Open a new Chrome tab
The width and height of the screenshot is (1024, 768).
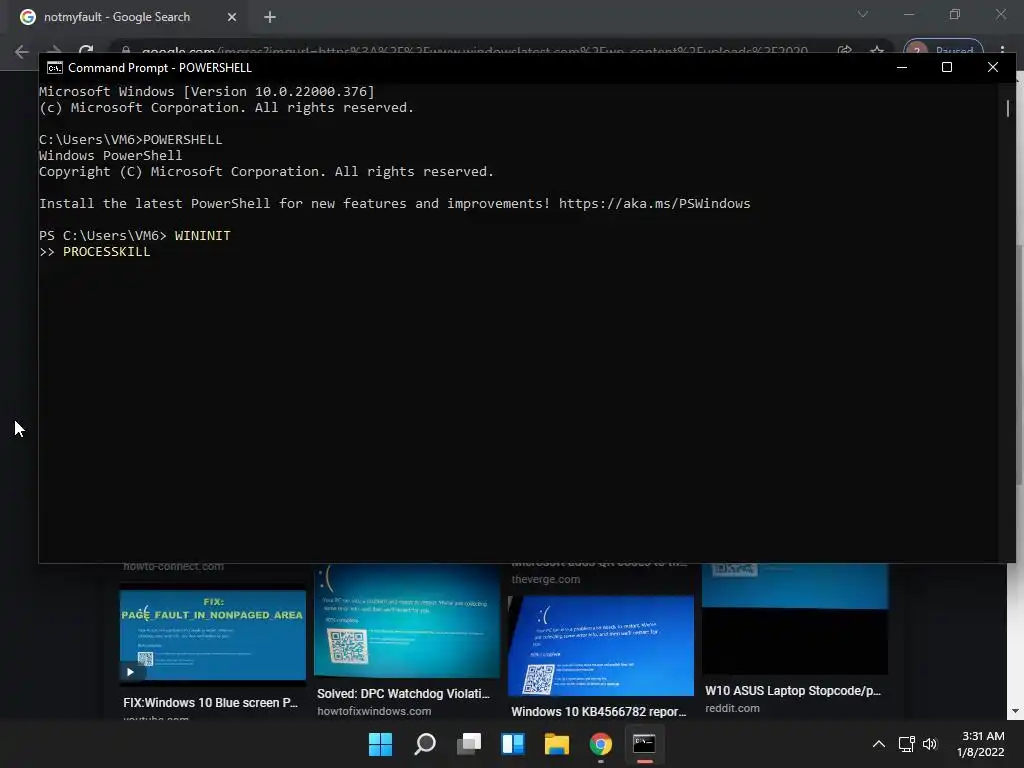point(270,17)
